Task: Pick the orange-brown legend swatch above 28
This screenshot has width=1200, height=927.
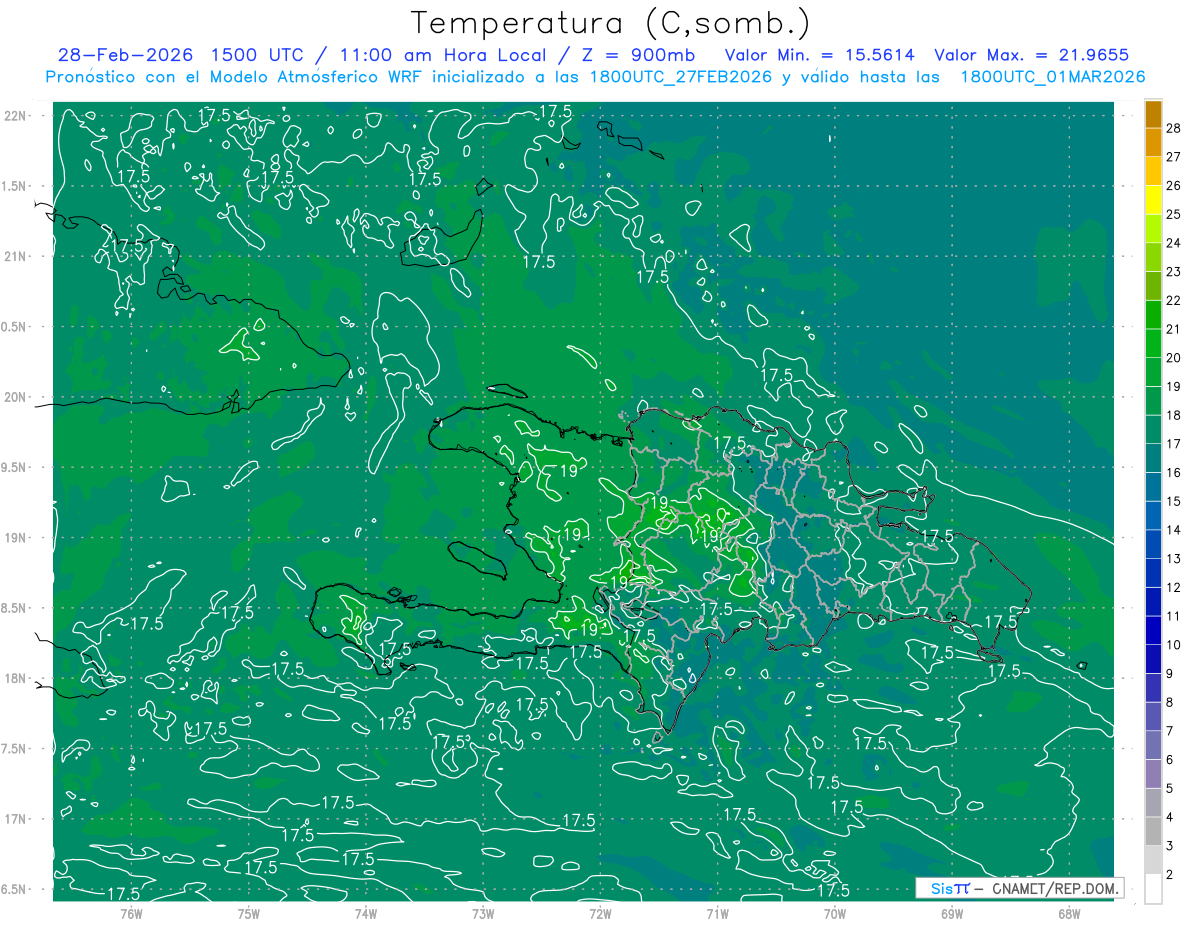Action: 1153,115
